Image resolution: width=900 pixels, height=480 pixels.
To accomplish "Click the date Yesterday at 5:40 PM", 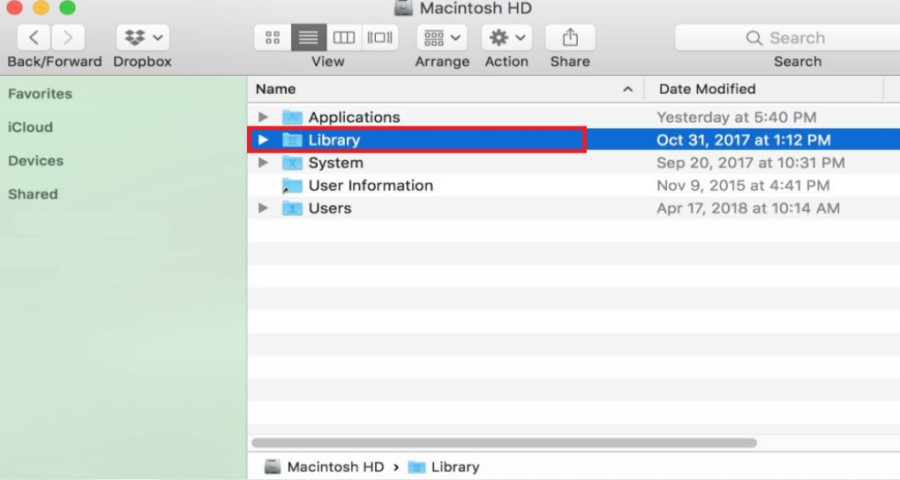I will 736,117.
